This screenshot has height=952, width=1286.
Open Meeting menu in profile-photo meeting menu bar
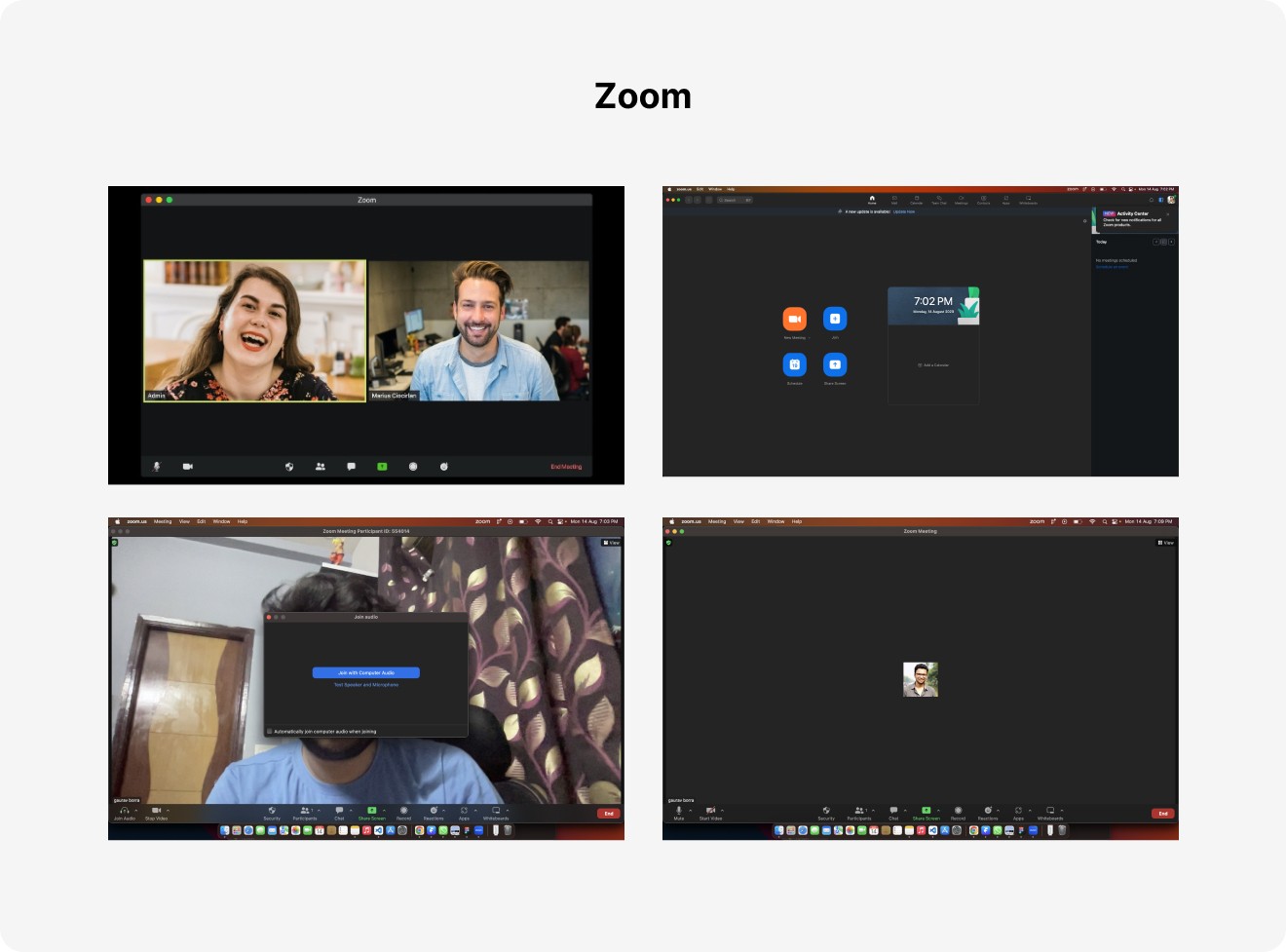pos(717,521)
